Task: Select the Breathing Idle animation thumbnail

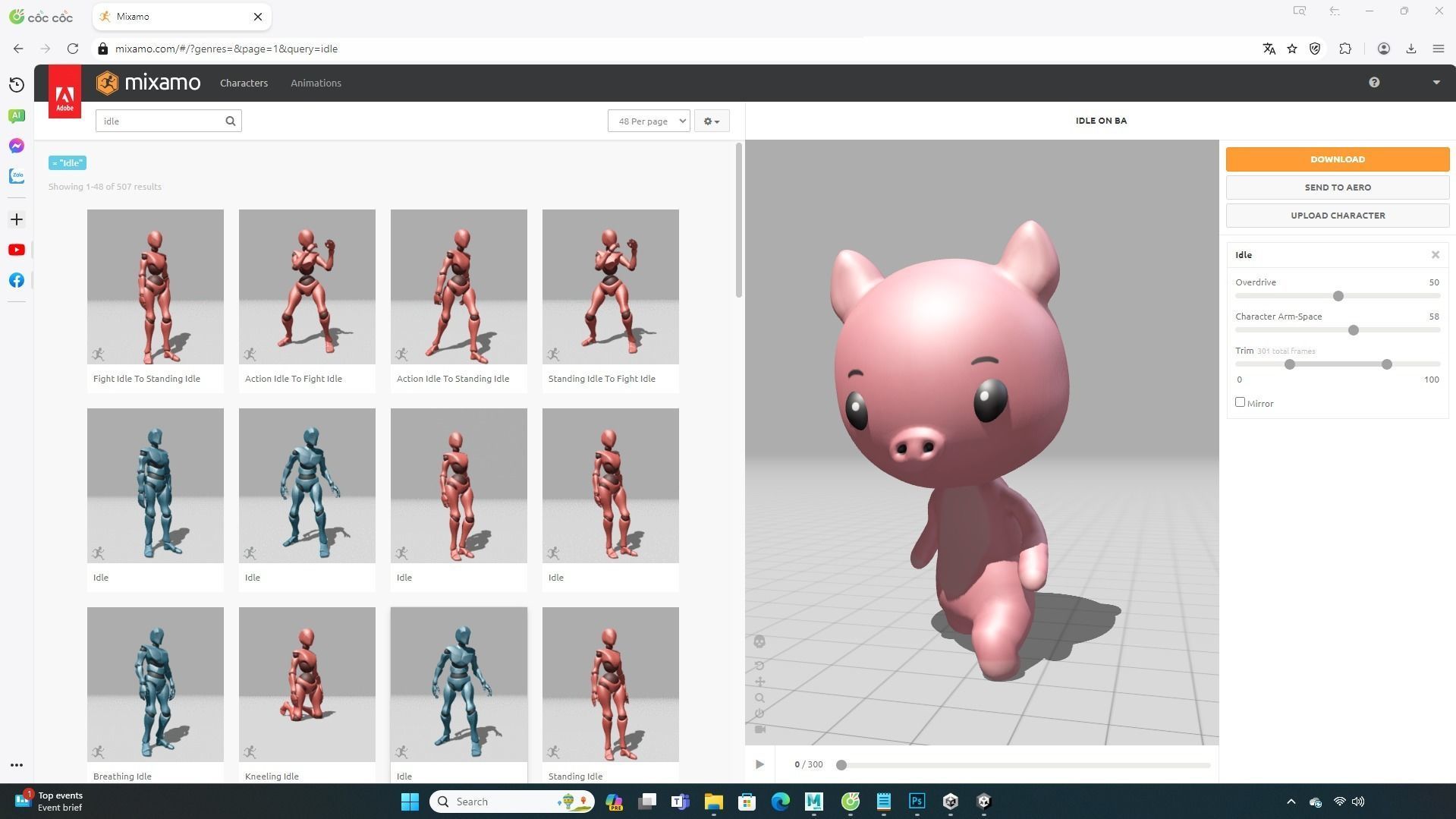Action: tap(156, 685)
